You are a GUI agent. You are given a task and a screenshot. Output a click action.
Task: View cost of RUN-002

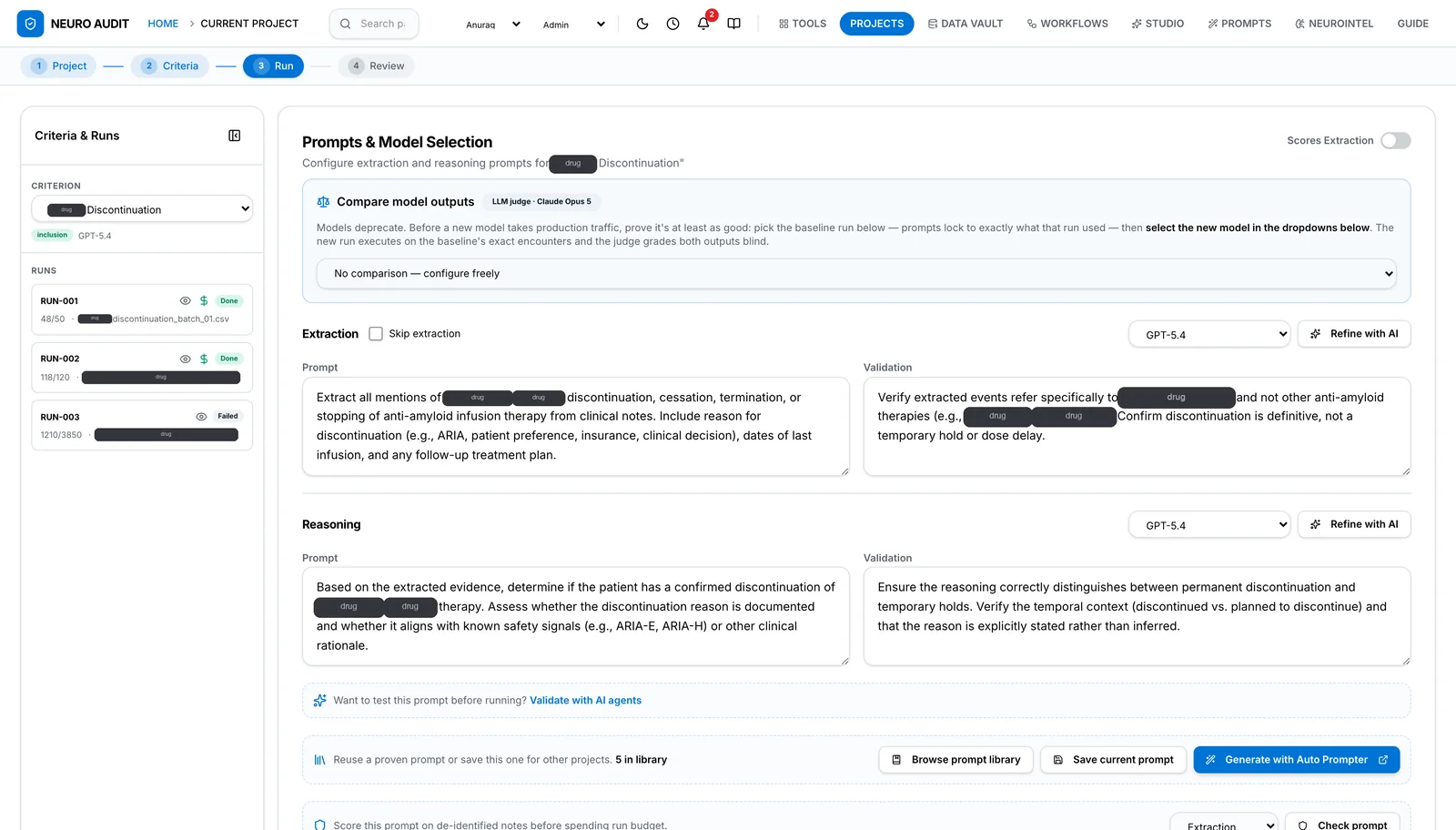[204, 359]
